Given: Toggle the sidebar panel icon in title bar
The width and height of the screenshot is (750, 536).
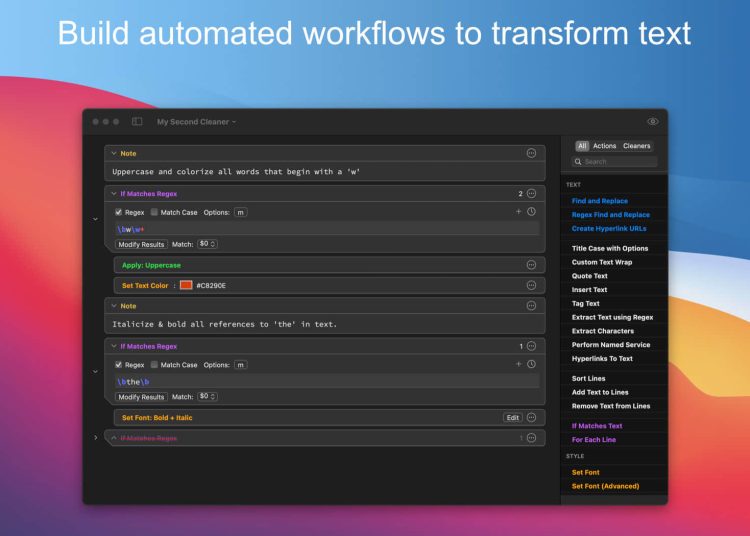Looking at the screenshot, I should [x=137, y=122].
